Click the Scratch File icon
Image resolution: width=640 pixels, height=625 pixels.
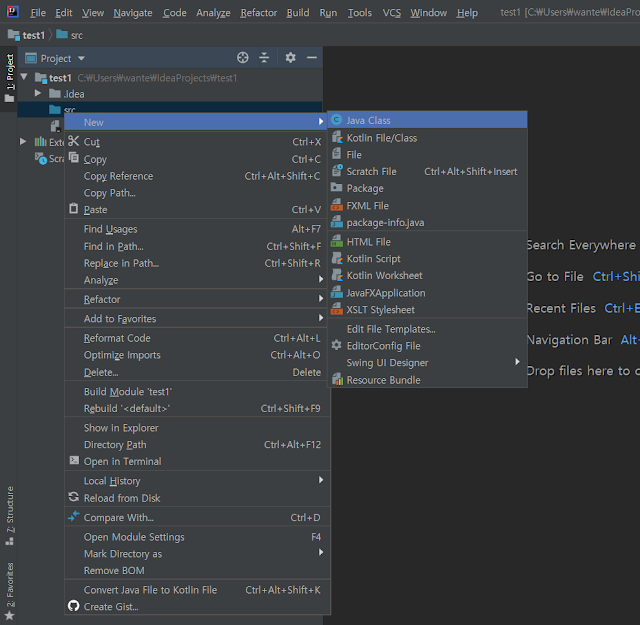point(337,171)
